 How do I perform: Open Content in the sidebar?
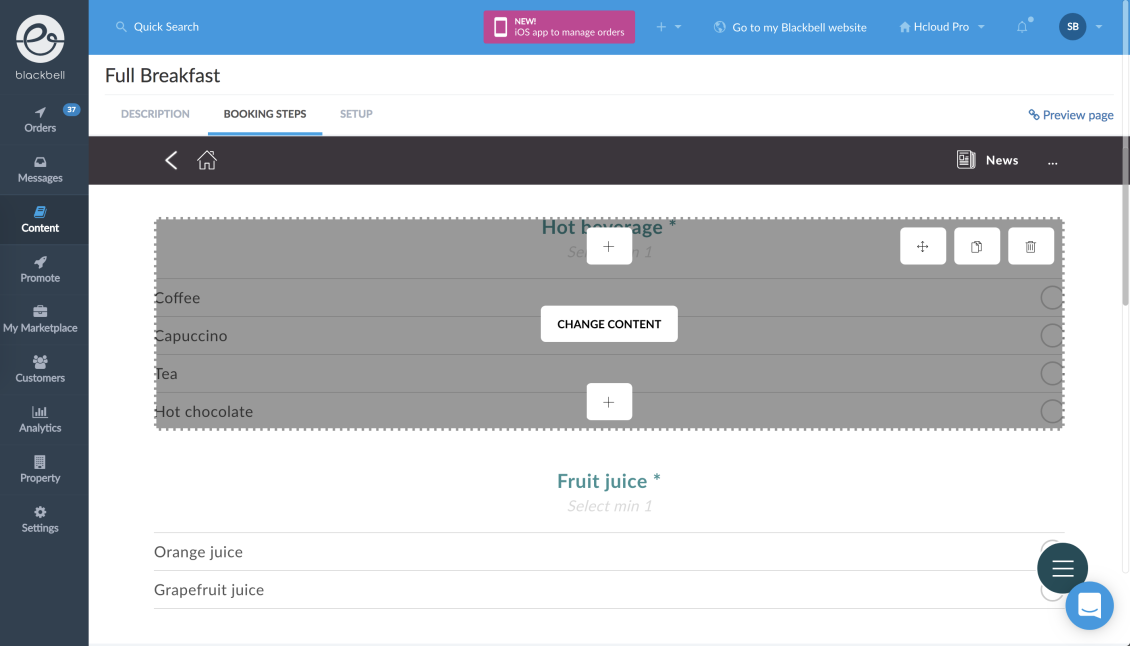pos(40,220)
